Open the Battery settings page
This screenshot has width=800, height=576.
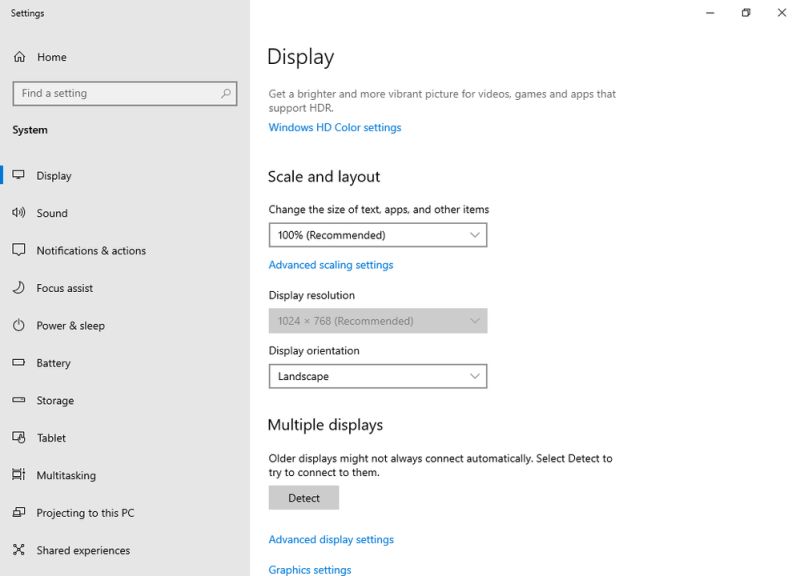click(x=56, y=363)
